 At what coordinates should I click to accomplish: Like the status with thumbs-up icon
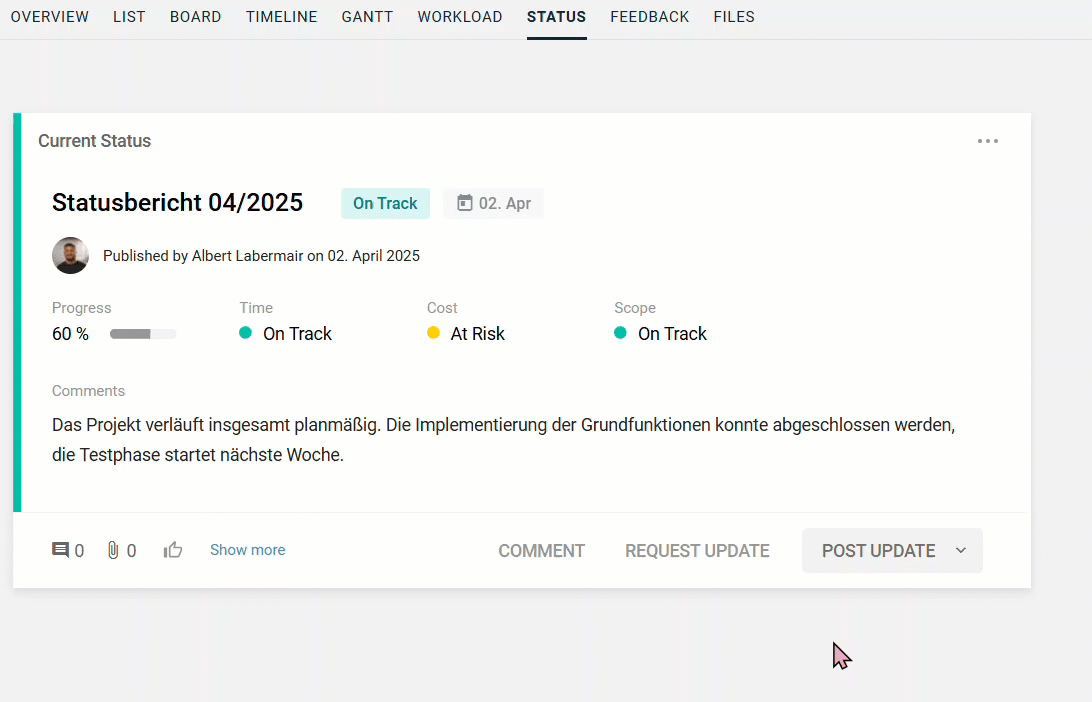(x=173, y=550)
